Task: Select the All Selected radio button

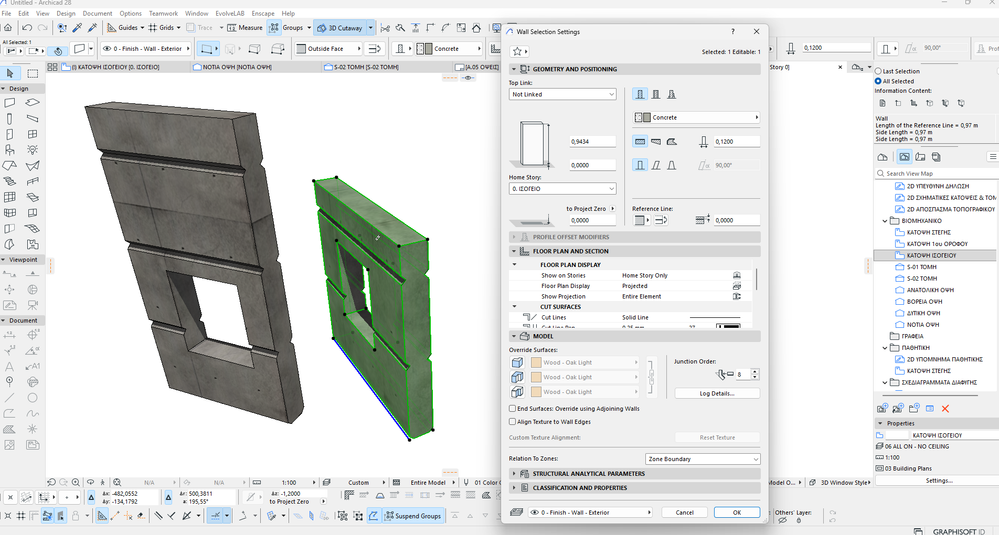Action: coord(879,82)
